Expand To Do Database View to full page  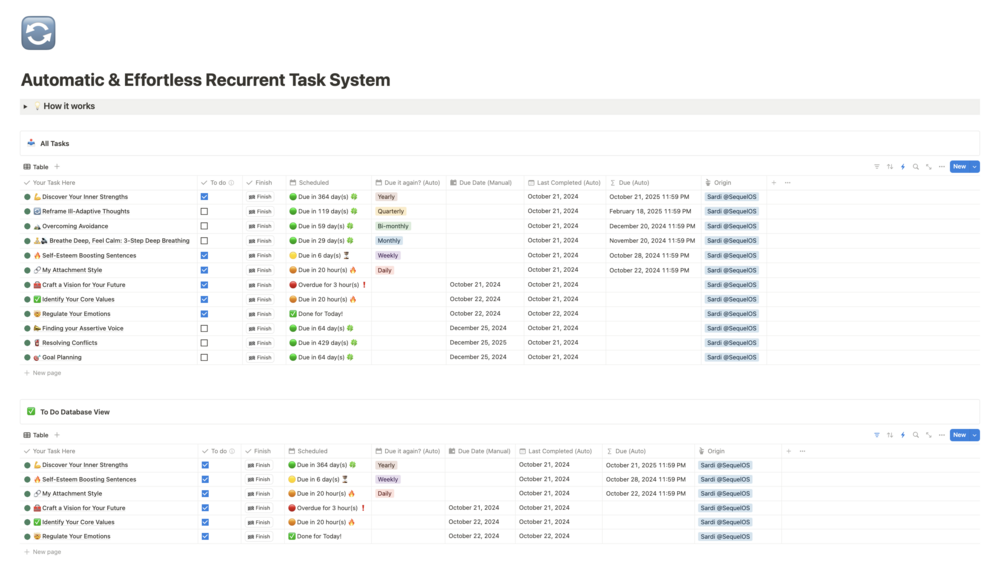[929, 435]
